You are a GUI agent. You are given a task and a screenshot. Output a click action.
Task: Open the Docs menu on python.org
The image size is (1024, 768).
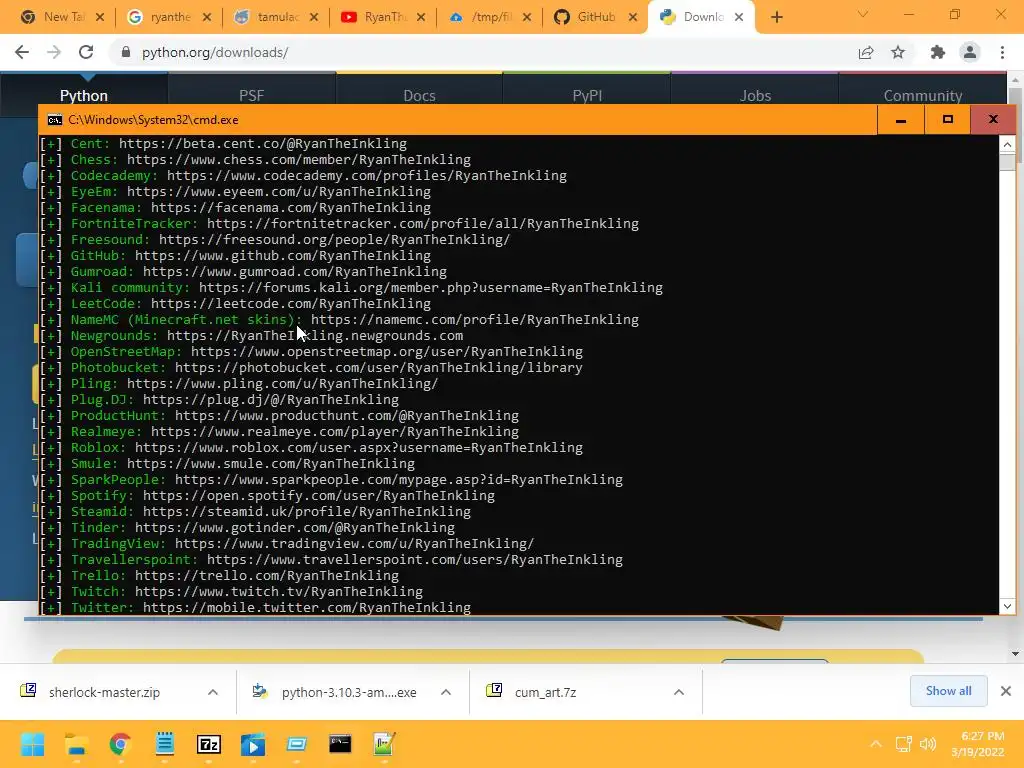[x=419, y=95]
